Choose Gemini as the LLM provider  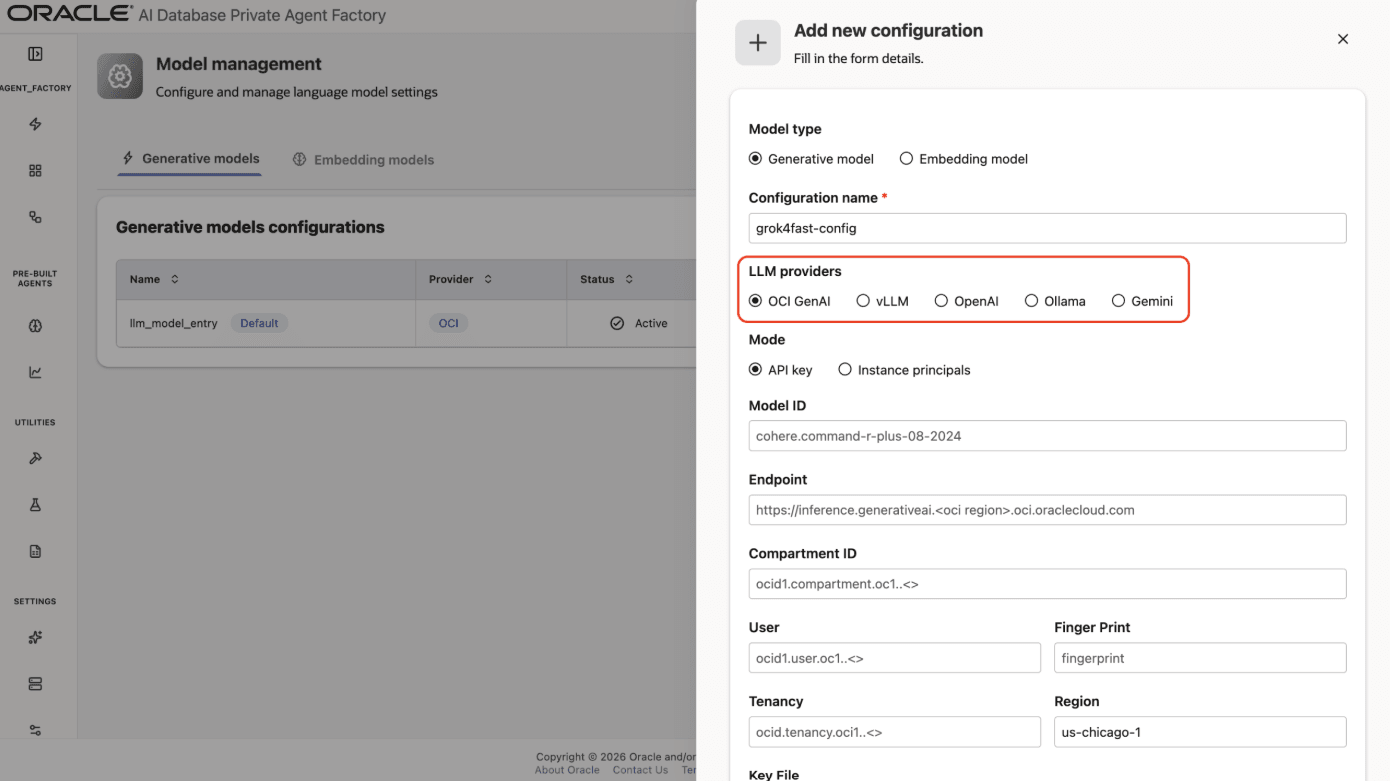coord(1118,301)
